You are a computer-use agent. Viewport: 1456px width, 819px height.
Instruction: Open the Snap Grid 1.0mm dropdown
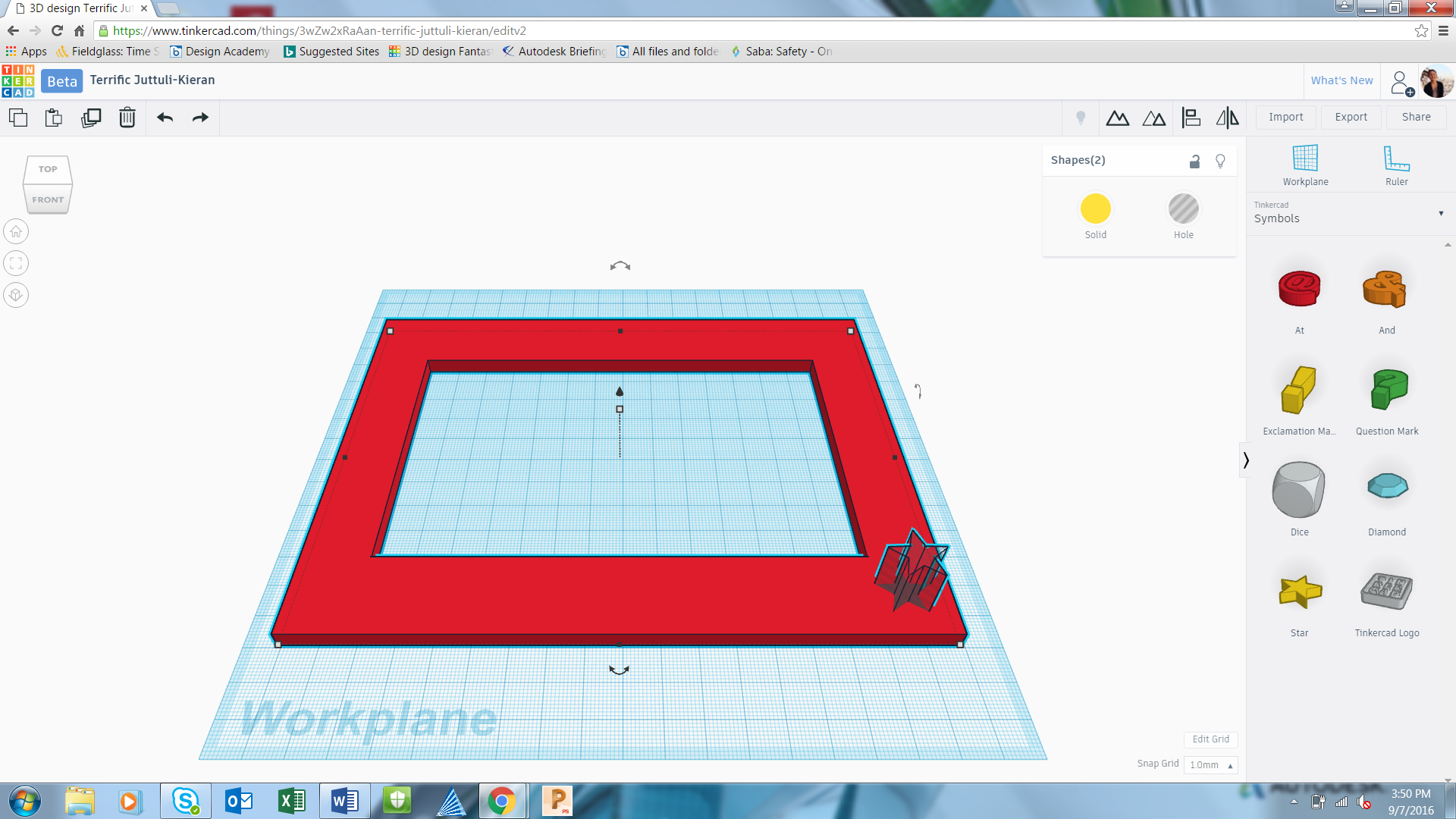click(1210, 764)
